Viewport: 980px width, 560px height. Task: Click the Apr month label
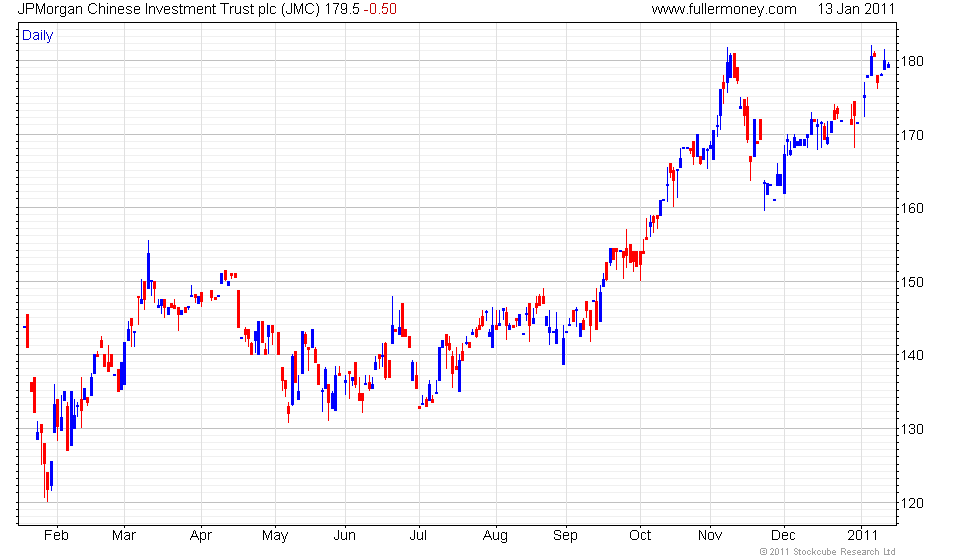tap(201, 536)
